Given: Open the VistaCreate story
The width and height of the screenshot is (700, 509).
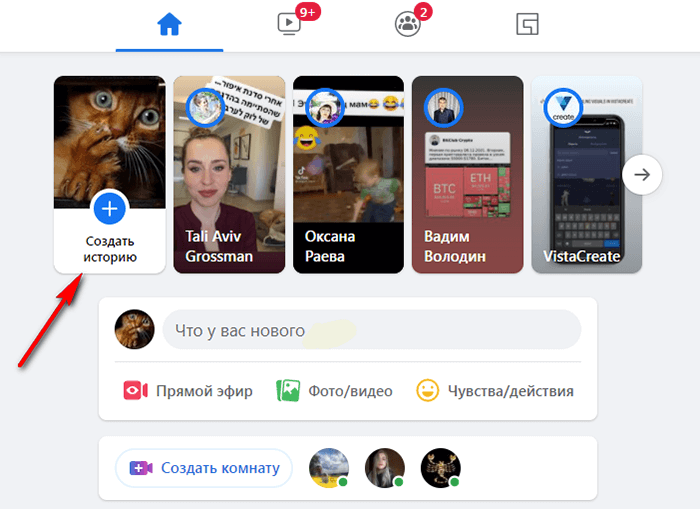Looking at the screenshot, I should (x=586, y=174).
